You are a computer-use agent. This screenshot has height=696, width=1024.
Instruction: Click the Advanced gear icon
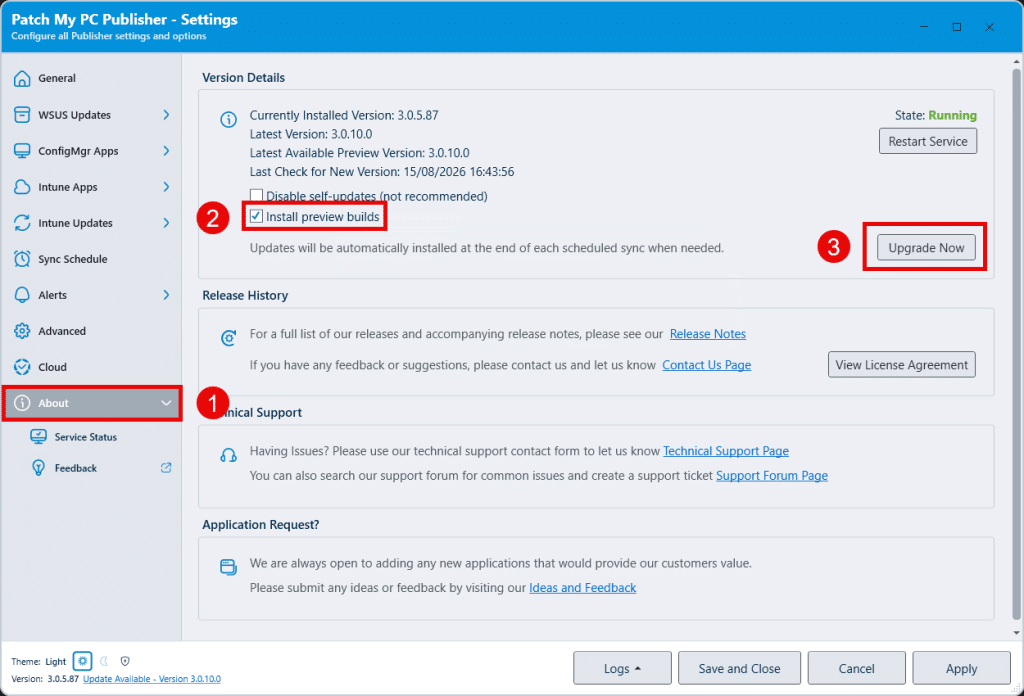click(22, 331)
